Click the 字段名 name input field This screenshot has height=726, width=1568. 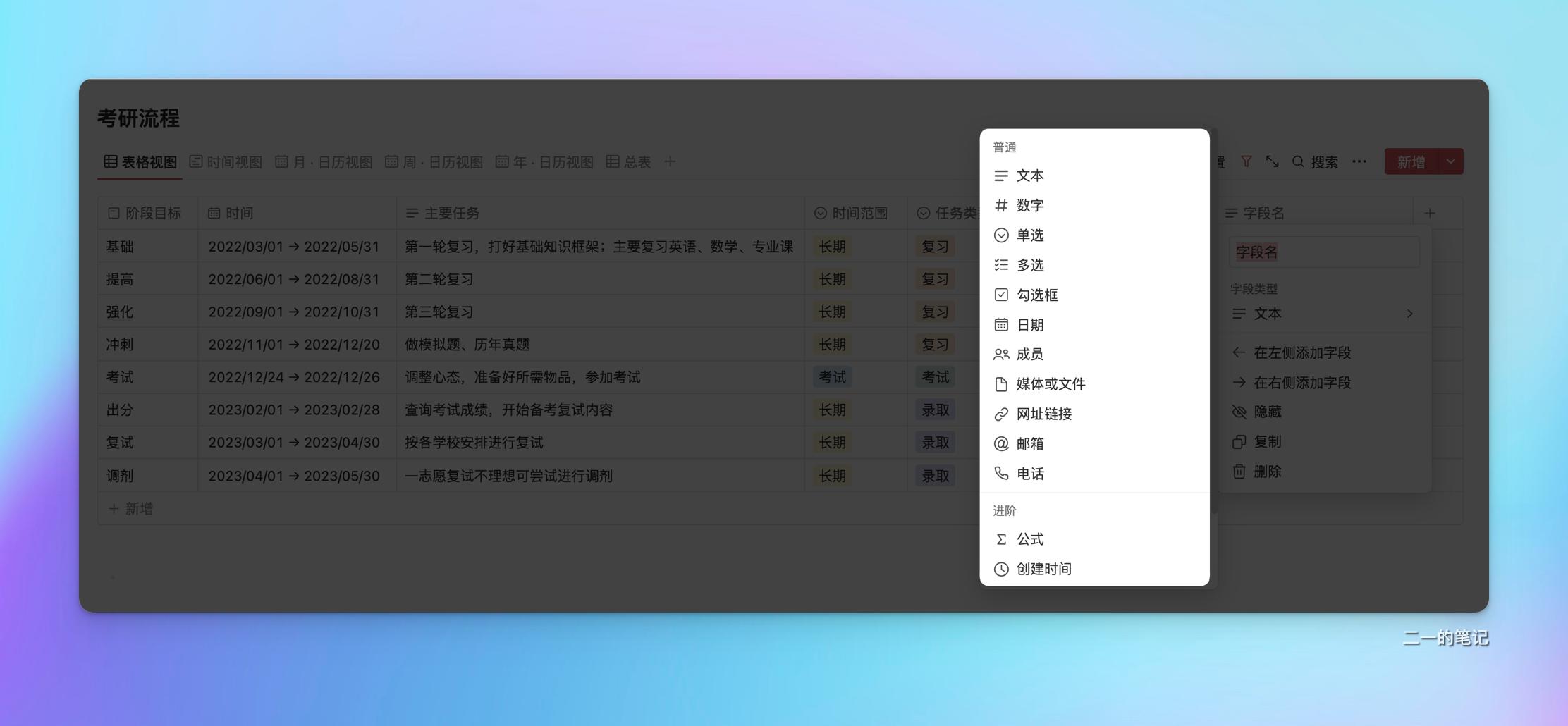click(x=1323, y=251)
